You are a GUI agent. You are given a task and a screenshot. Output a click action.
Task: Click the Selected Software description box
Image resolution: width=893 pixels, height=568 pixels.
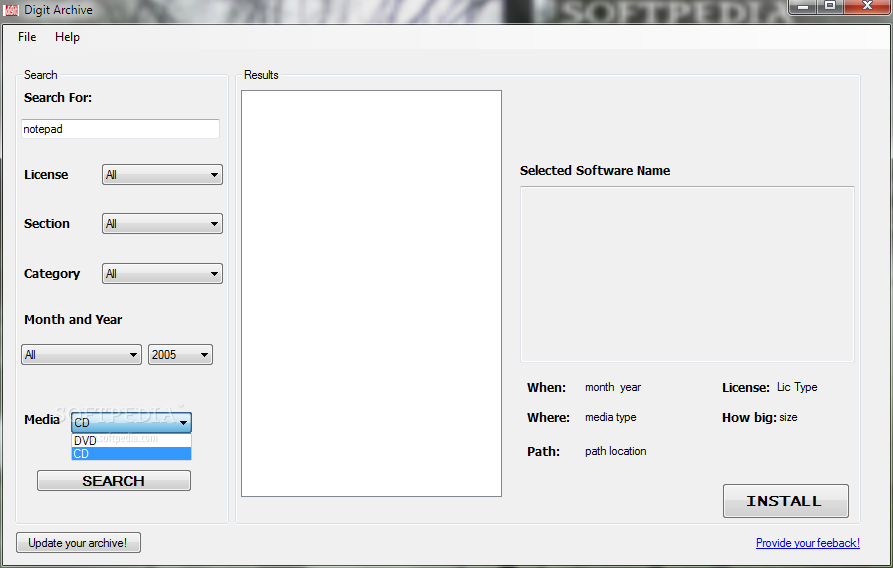687,274
